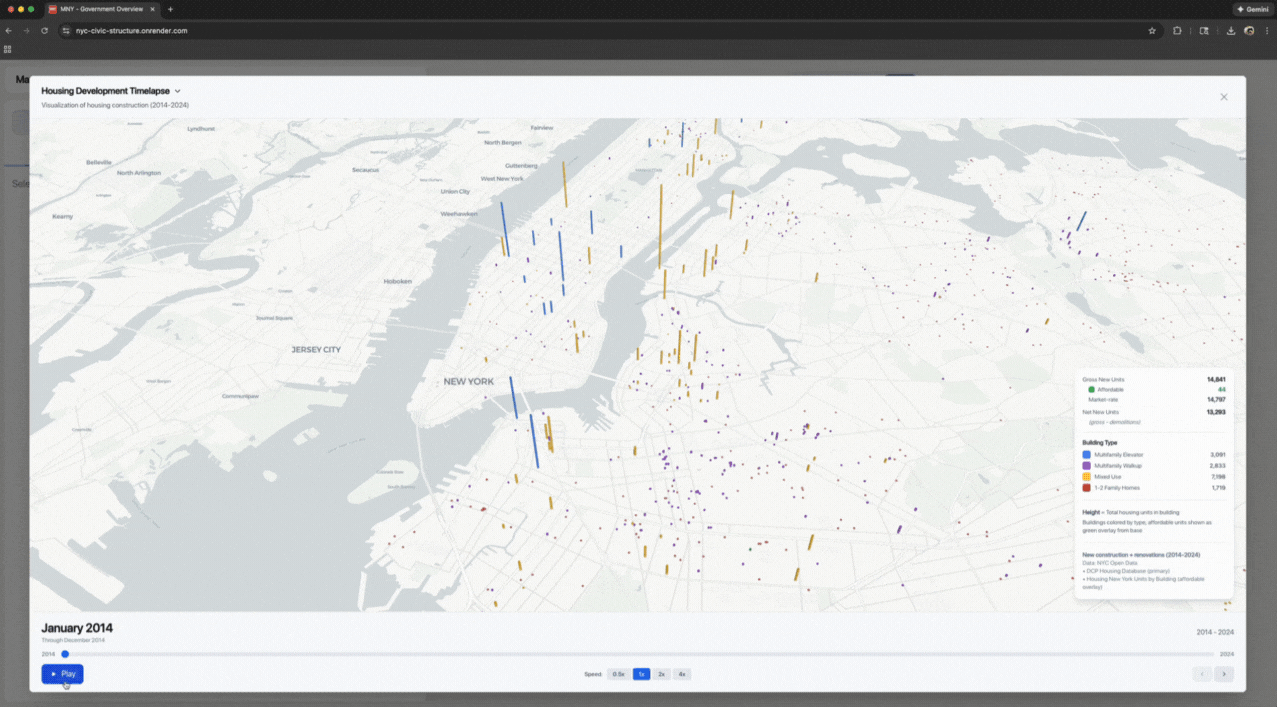Set playback speed to 0.5x

[618, 674]
